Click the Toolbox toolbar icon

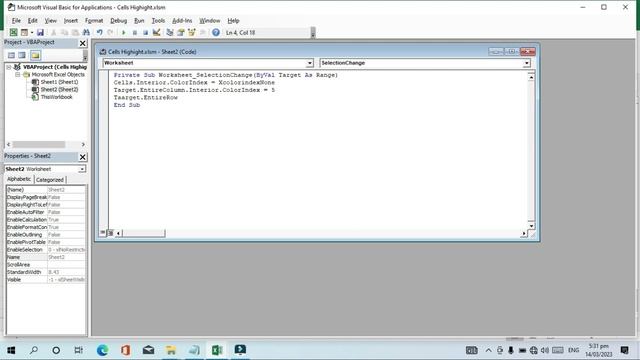[x=202, y=32]
